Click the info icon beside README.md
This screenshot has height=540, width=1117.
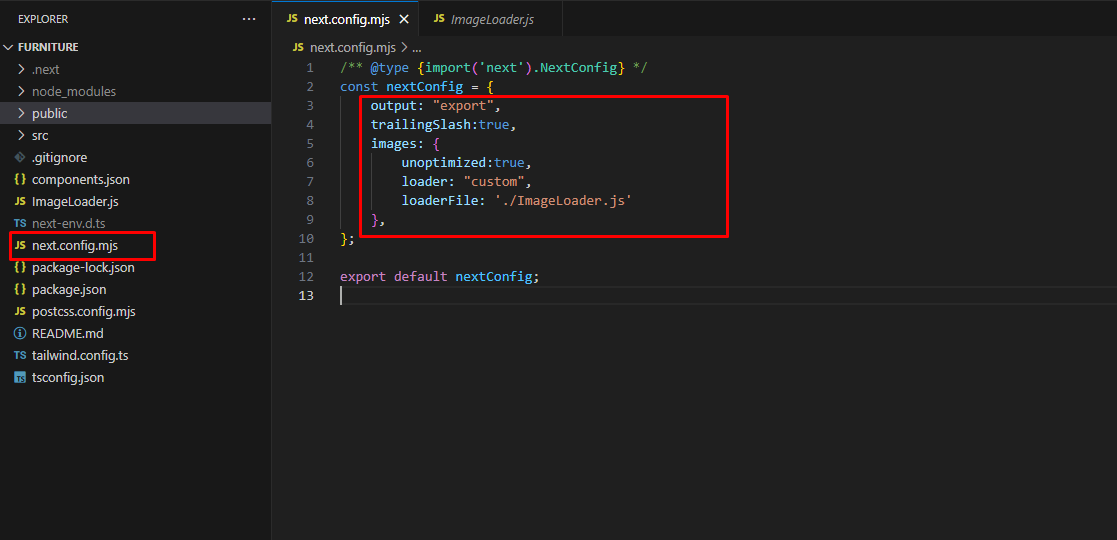tap(20, 333)
